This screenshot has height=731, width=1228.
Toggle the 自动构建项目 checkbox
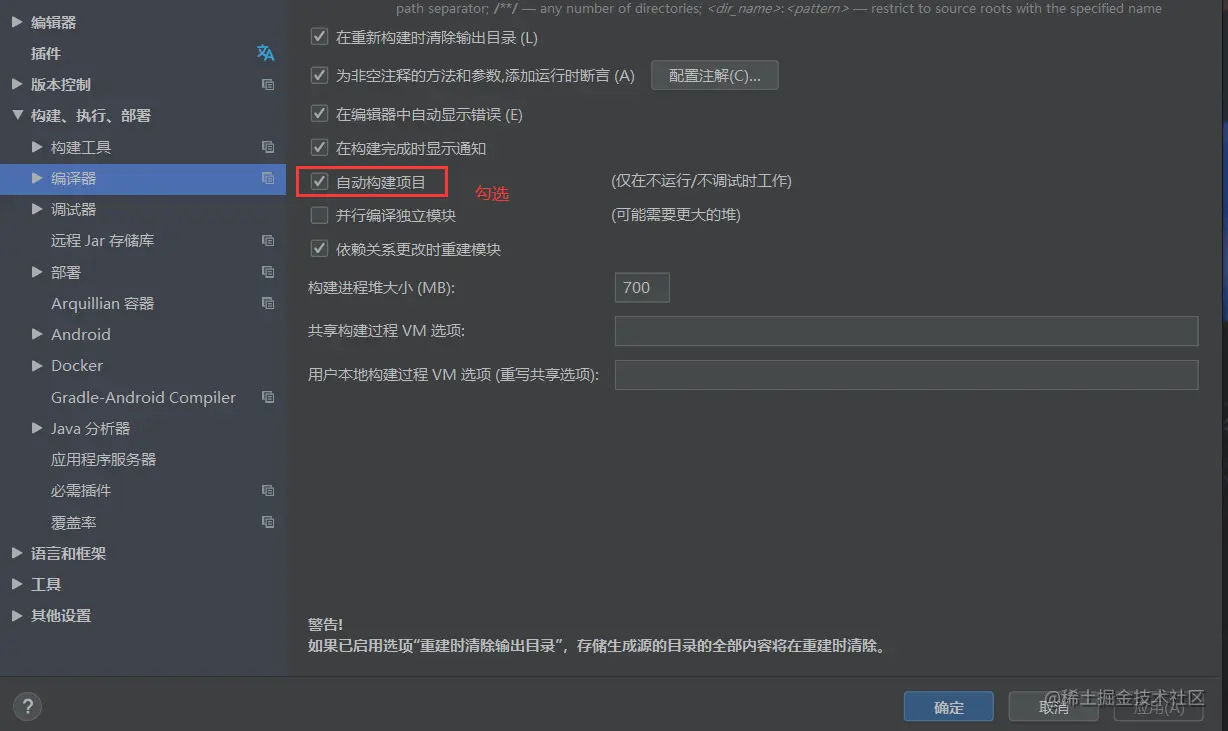coord(320,182)
